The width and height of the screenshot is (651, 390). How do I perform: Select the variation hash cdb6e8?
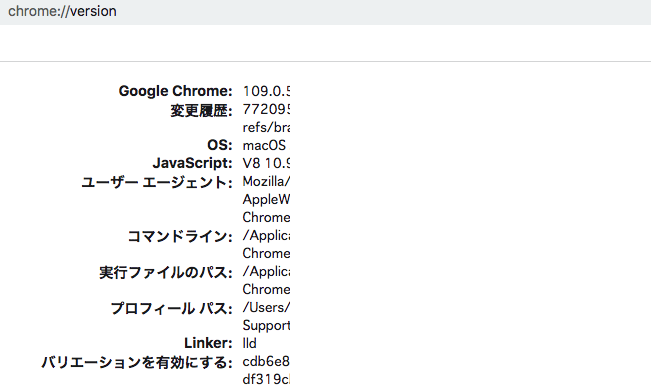coord(266,361)
